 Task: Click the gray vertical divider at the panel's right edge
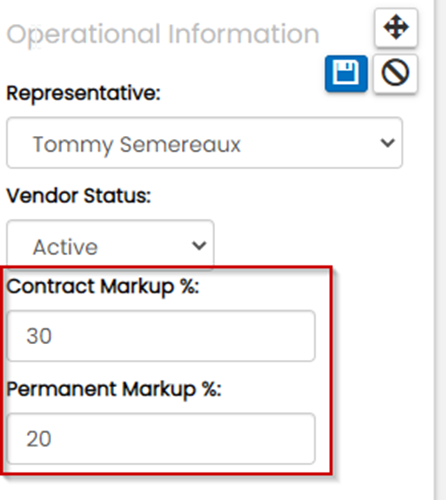click(x=438, y=250)
